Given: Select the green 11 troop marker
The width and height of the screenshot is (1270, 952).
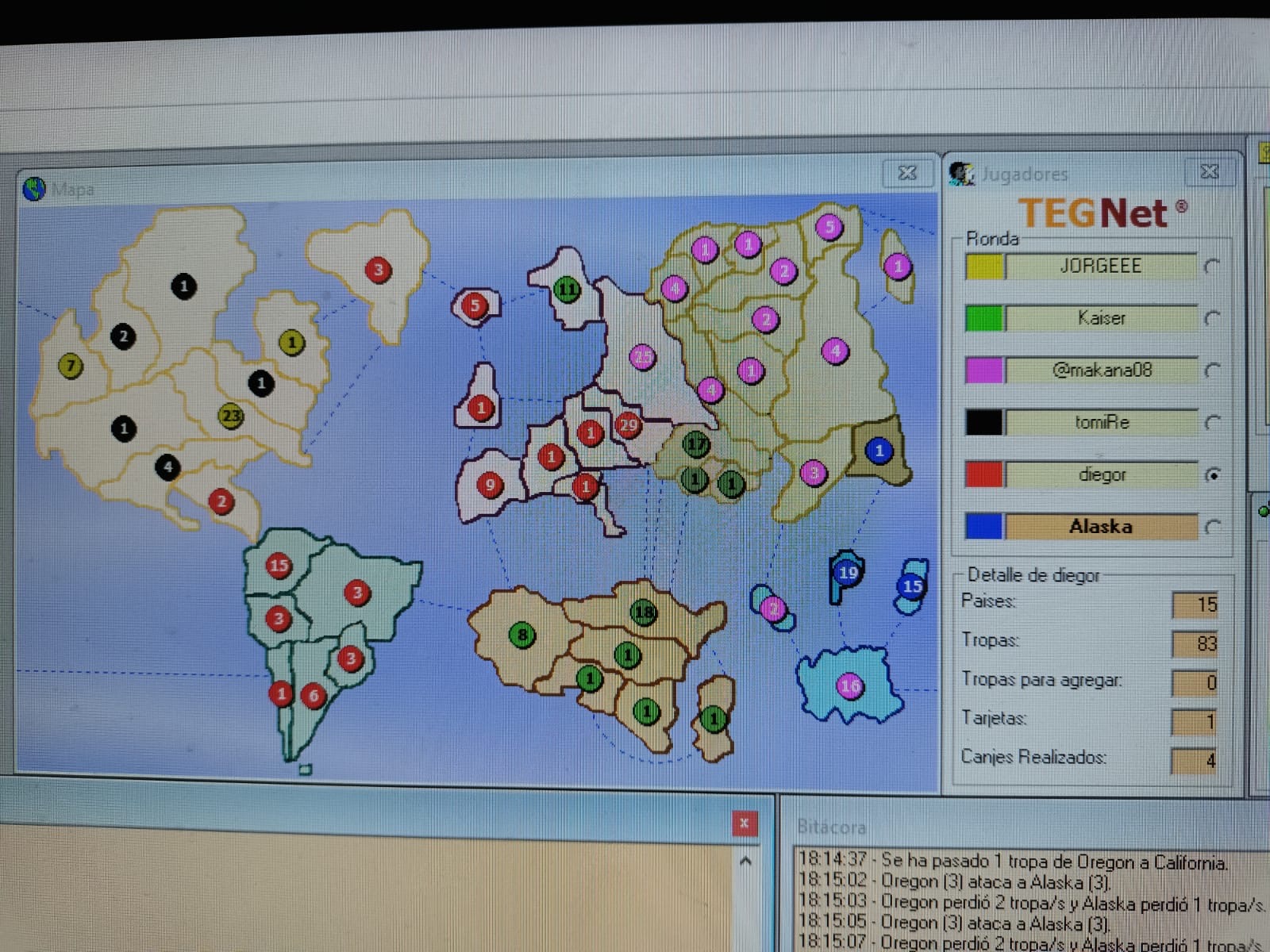Looking at the screenshot, I should pyautogui.click(x=567, y=290).
